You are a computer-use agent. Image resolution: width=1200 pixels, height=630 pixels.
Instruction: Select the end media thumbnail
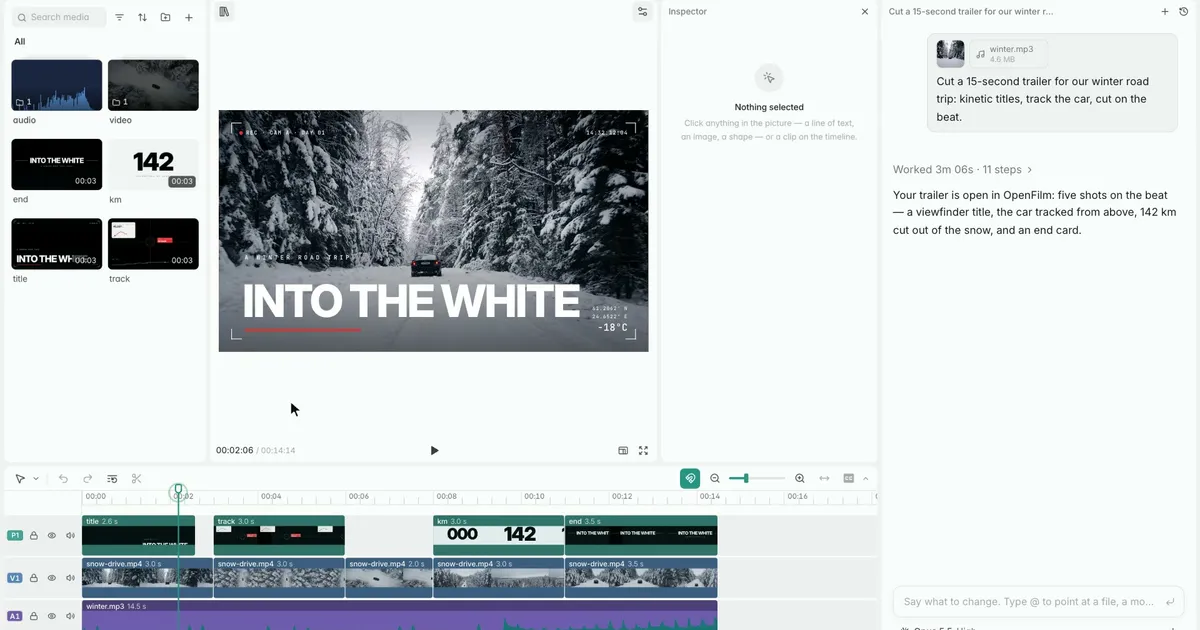point(57,164)
